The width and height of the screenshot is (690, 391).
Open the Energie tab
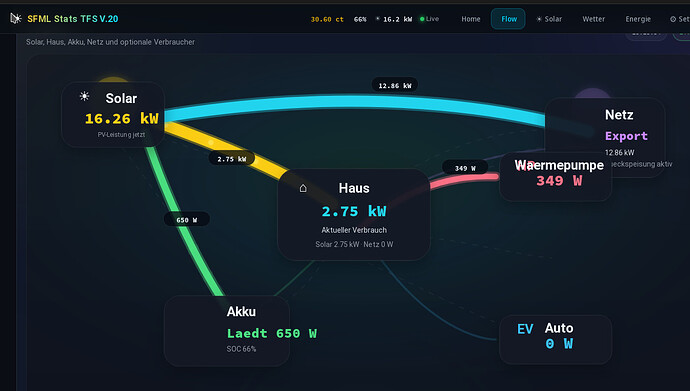point(638,19)
